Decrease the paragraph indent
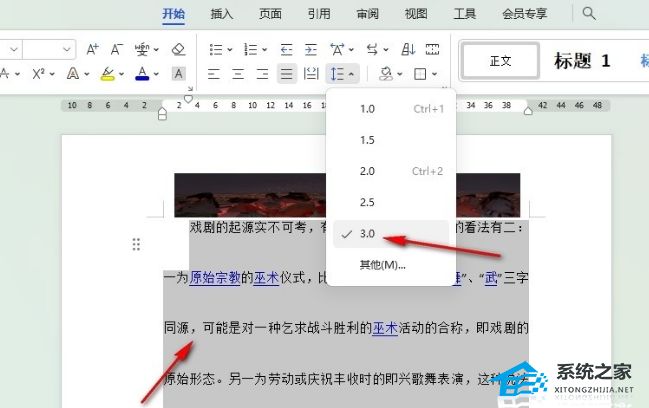 [286, 50]
